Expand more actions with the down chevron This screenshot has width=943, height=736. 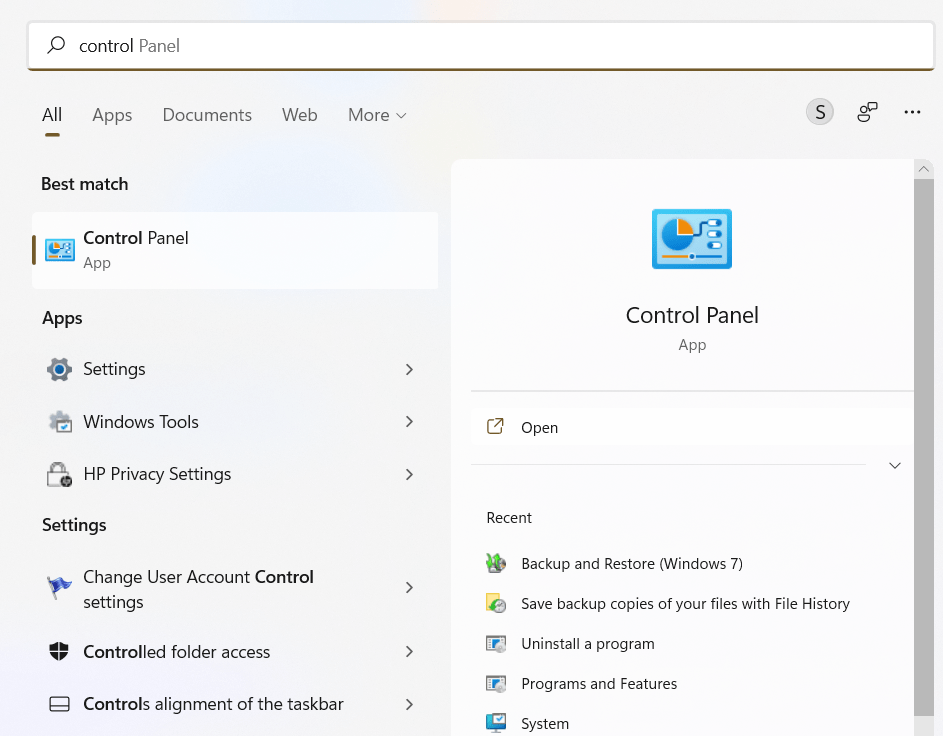895,465
